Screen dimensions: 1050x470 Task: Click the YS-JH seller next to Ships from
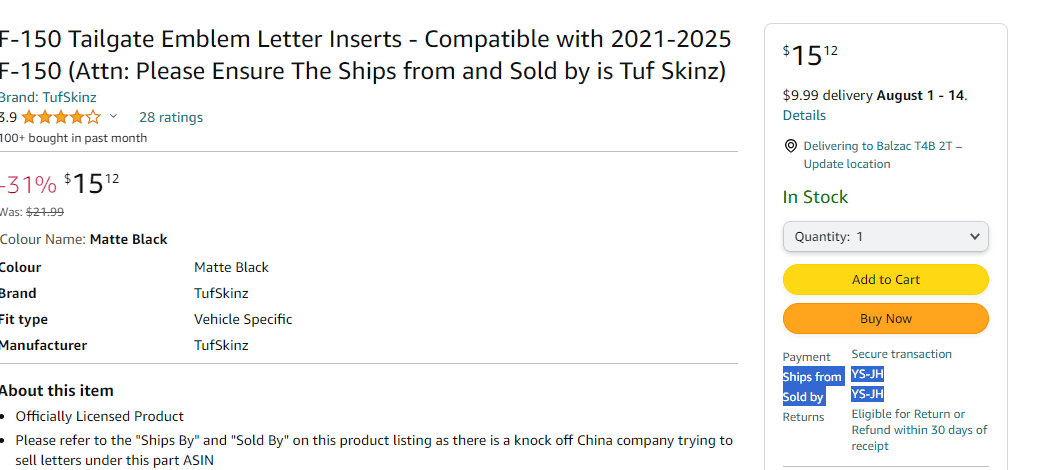867,374
